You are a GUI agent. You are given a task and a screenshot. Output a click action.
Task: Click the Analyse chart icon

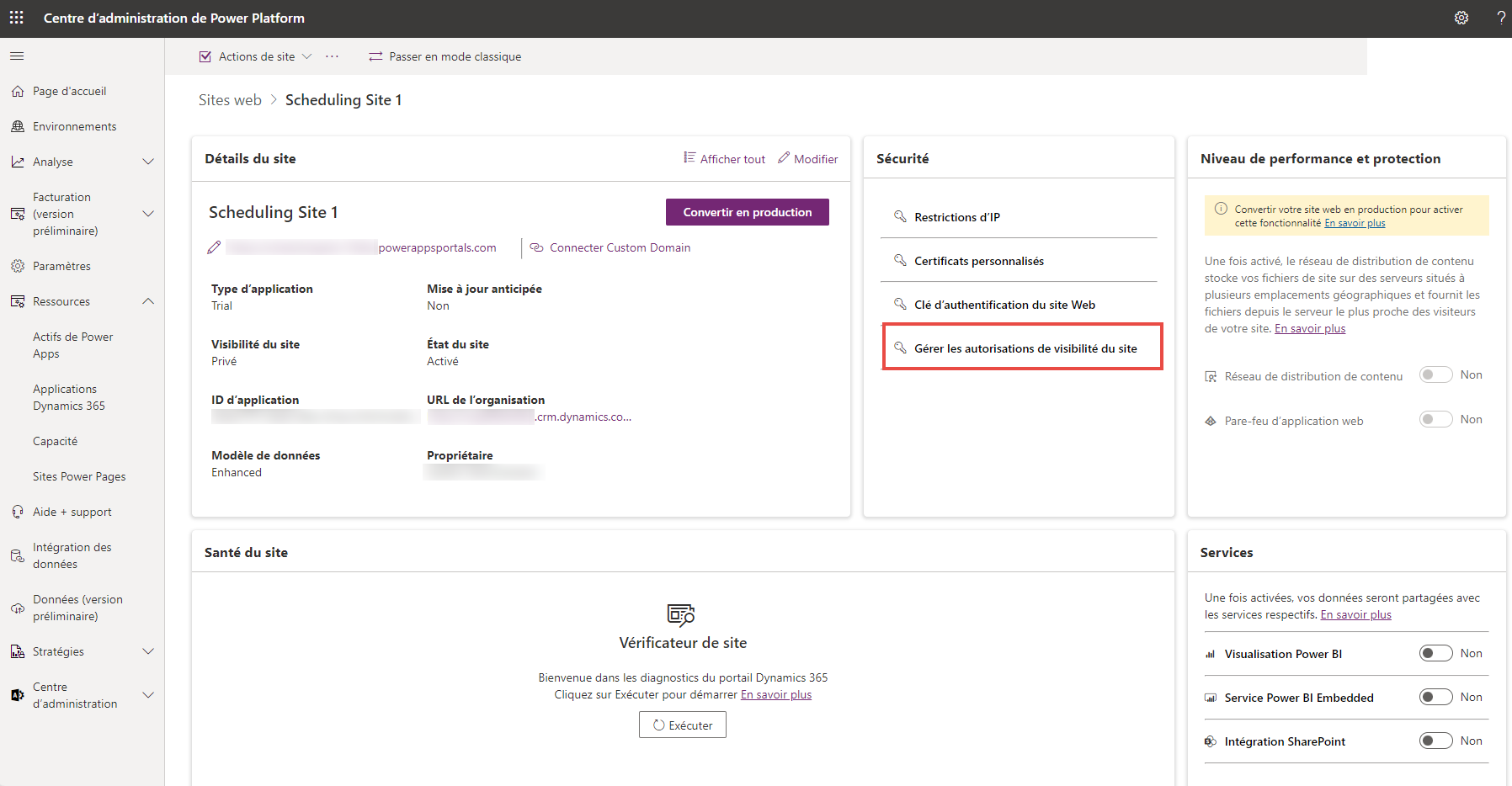coord(18,162)
